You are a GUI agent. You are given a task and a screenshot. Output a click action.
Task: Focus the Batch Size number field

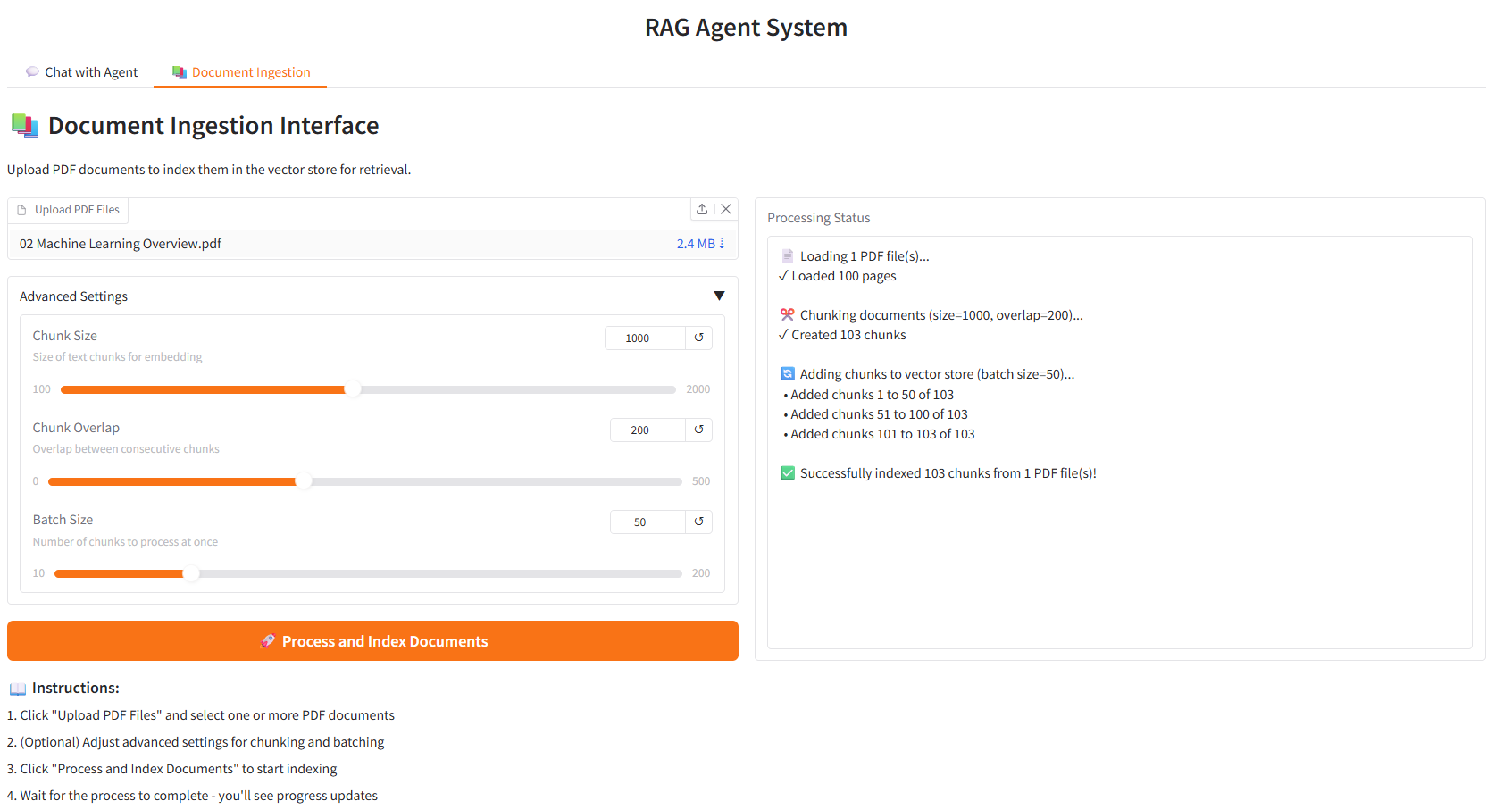point(647,522)
